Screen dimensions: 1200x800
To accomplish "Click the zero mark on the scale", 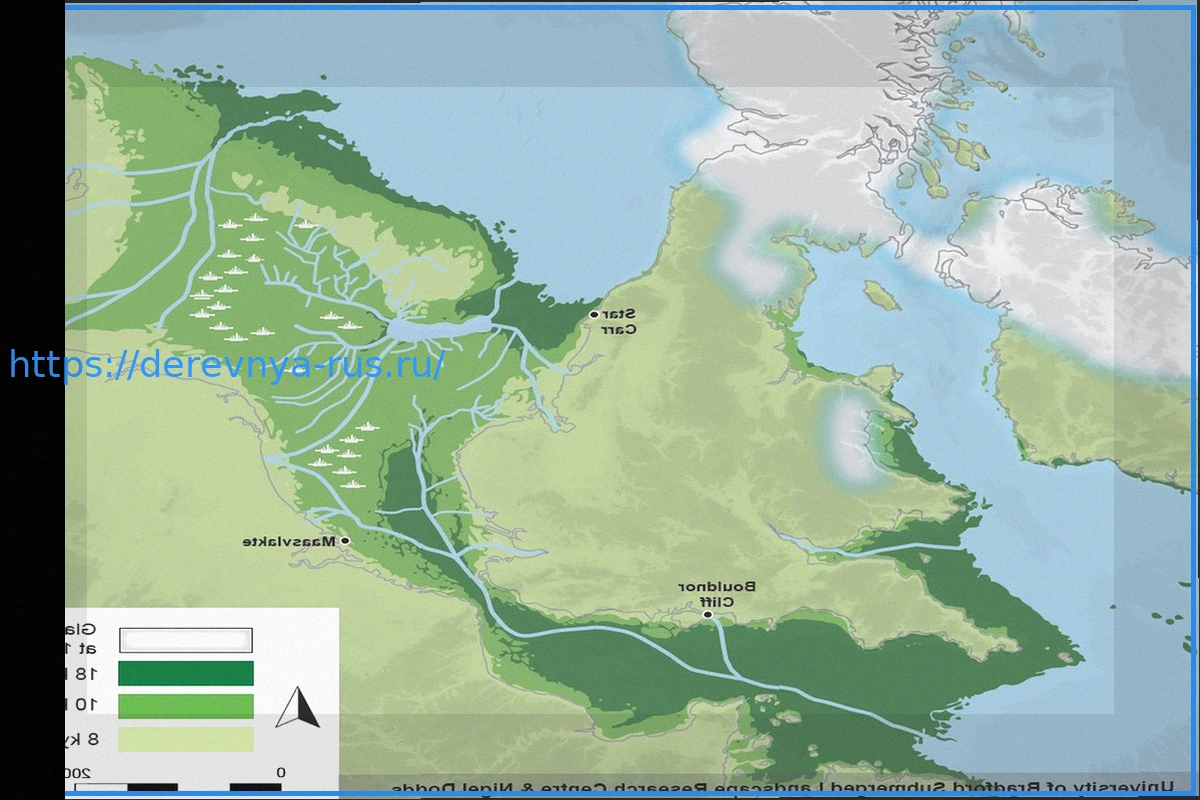I will 281,772.
